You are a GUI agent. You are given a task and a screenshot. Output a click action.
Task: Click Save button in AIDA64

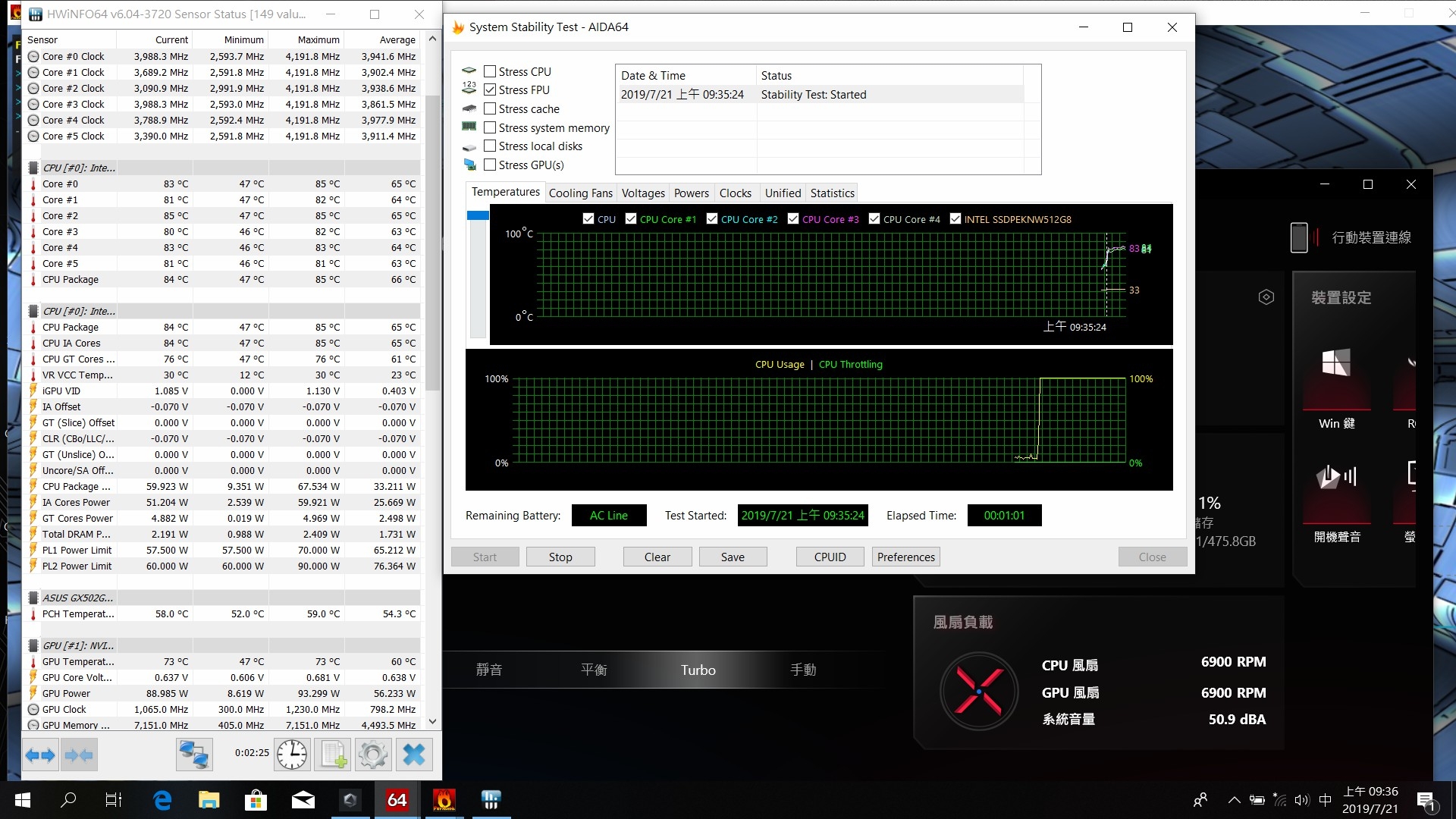[733, 557]
